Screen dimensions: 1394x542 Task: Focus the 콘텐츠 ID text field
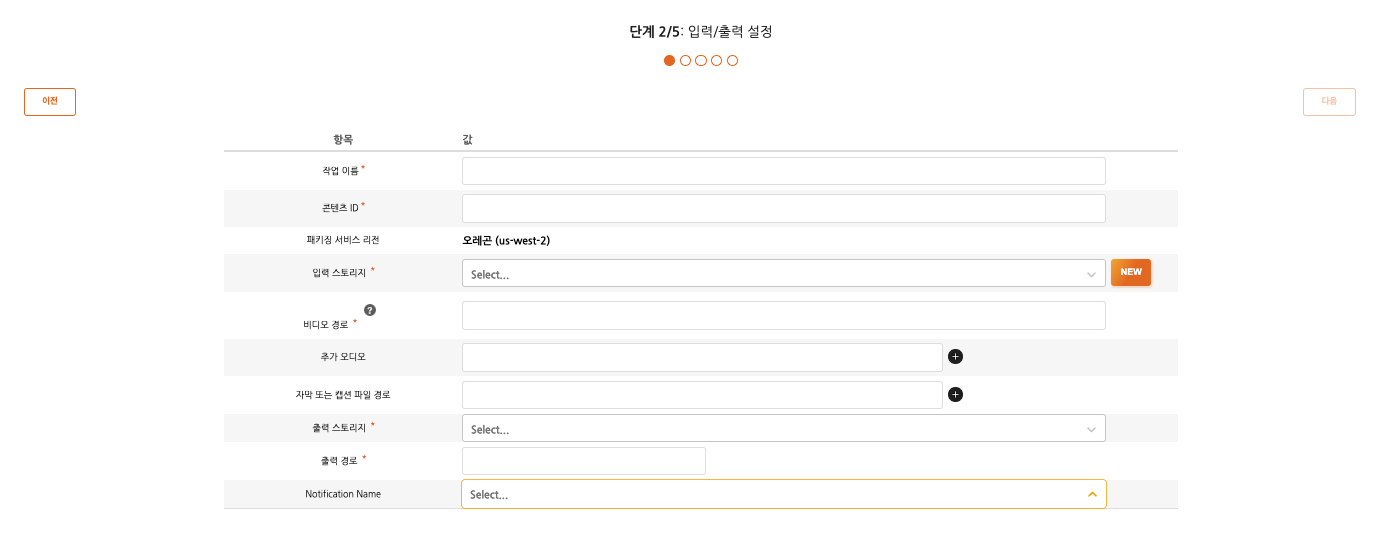(783, 208)
